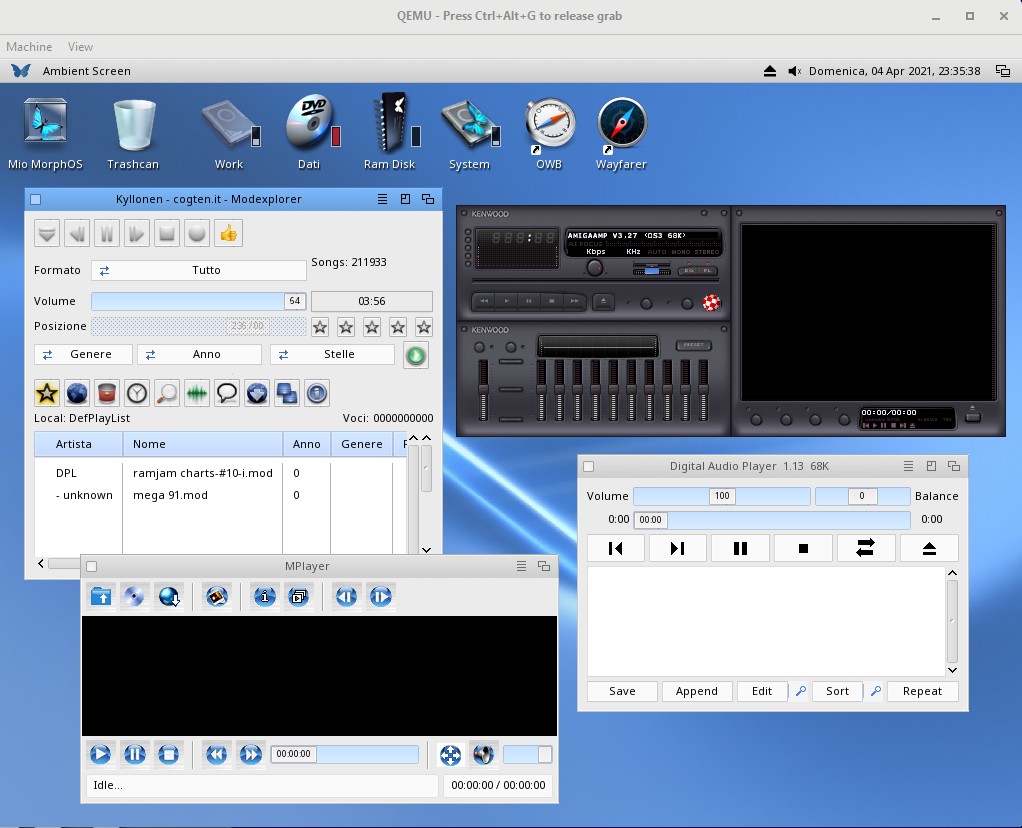Mute audio with MPlayer speaker icon
The image size is (1022, 828).
click(x=483, y=754)
